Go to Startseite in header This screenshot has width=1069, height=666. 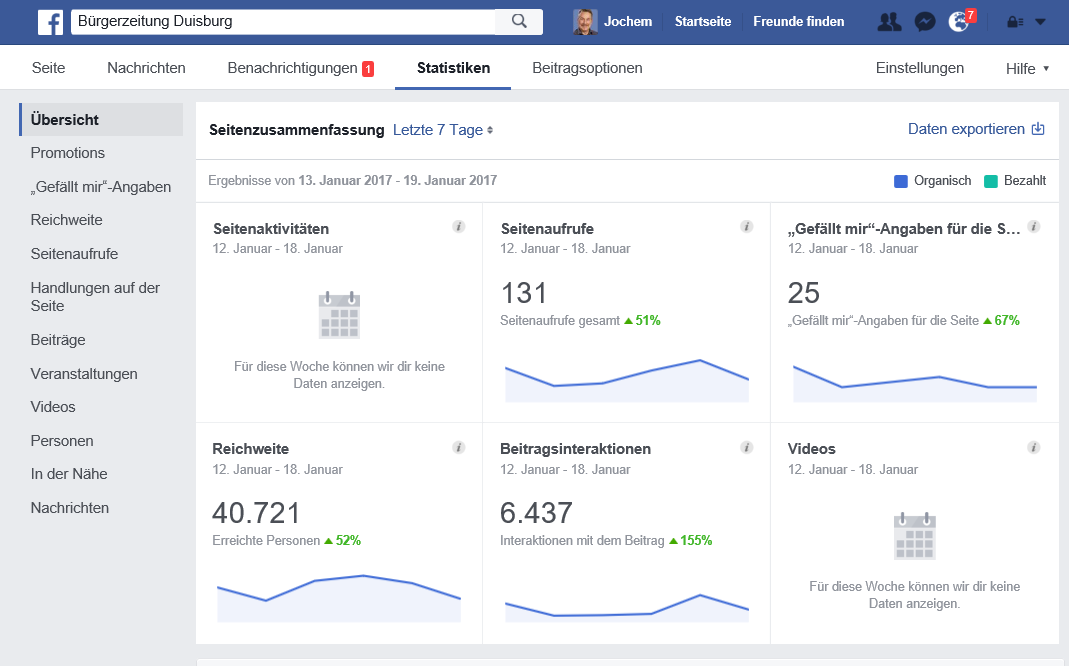703,22
